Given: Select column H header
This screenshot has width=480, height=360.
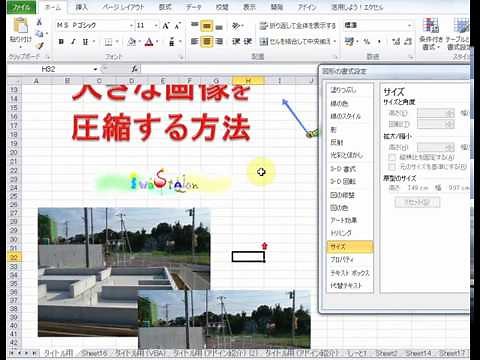Looking at the screenshot, I should pyautogui.click(x=248, y=81).
